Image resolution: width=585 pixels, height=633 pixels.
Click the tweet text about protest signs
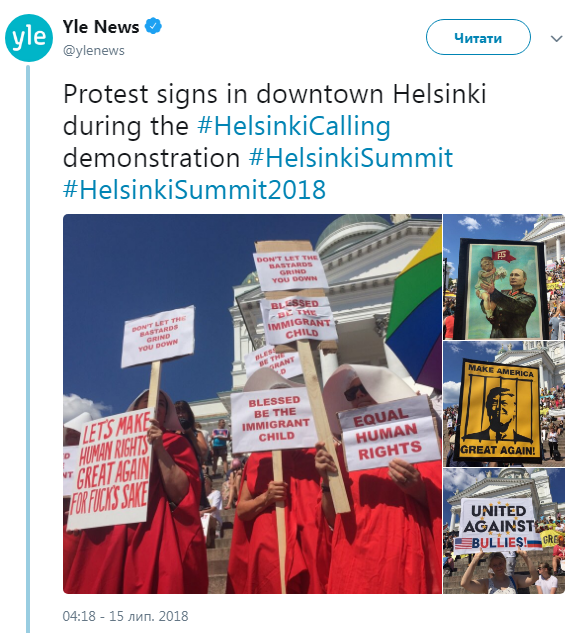[275, 142]
